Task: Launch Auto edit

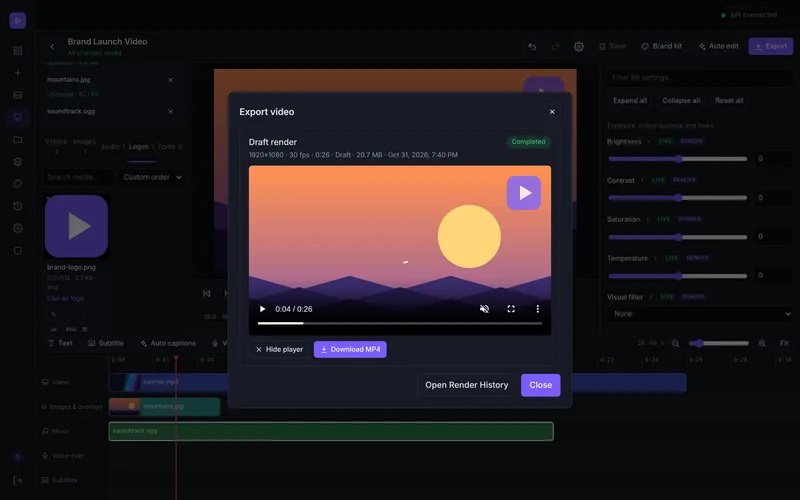Action: (718, 46)
